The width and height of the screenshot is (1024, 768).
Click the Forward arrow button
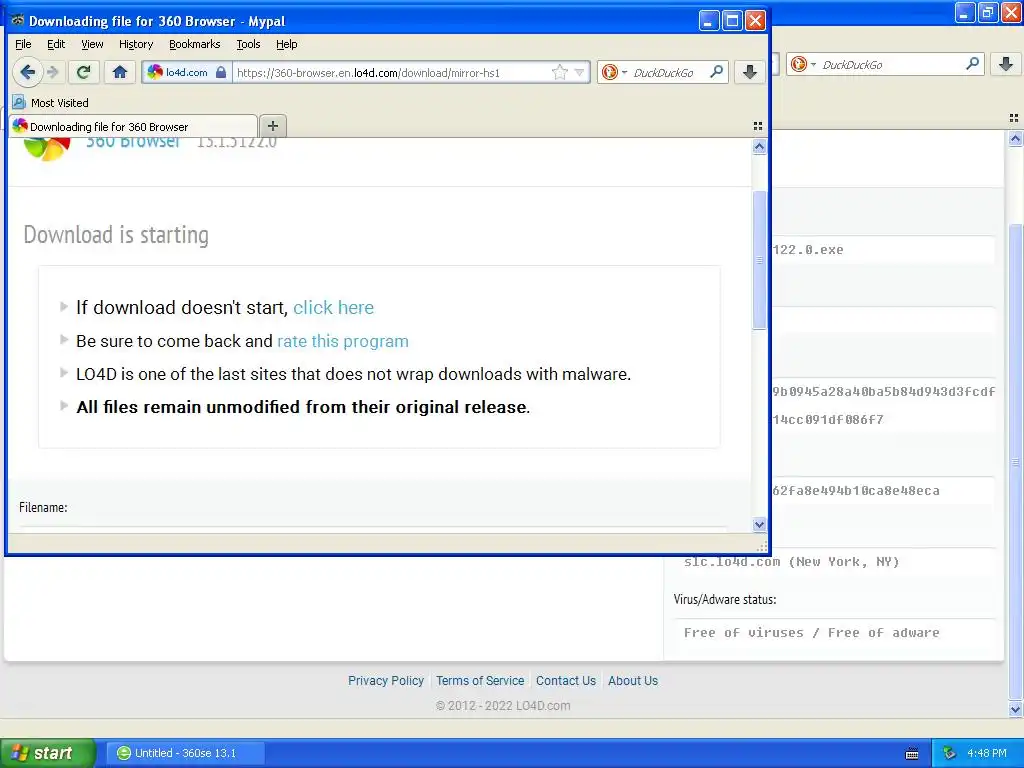click(54, 72)
